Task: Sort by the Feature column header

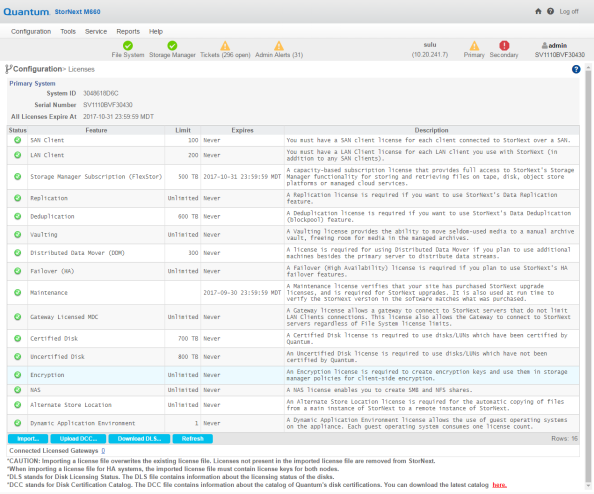Action: [96, 130]
